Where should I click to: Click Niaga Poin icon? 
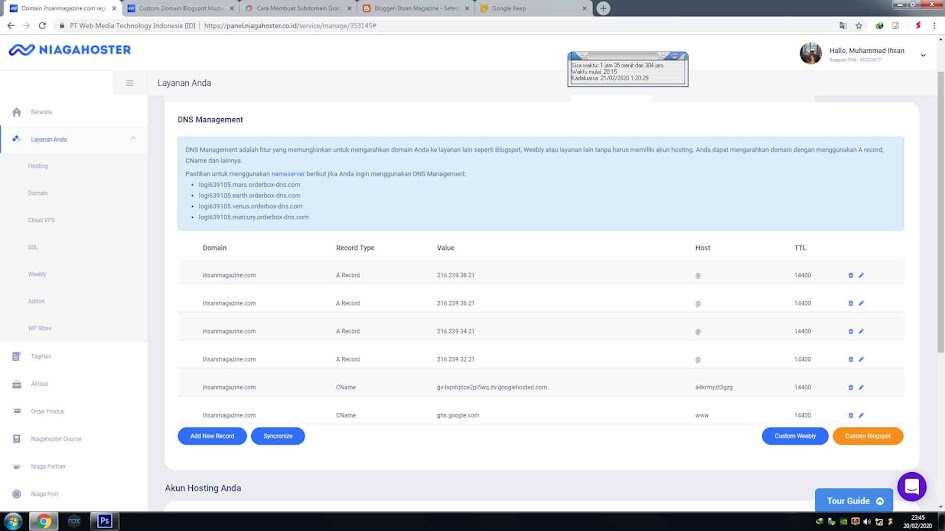pos(16,494)
